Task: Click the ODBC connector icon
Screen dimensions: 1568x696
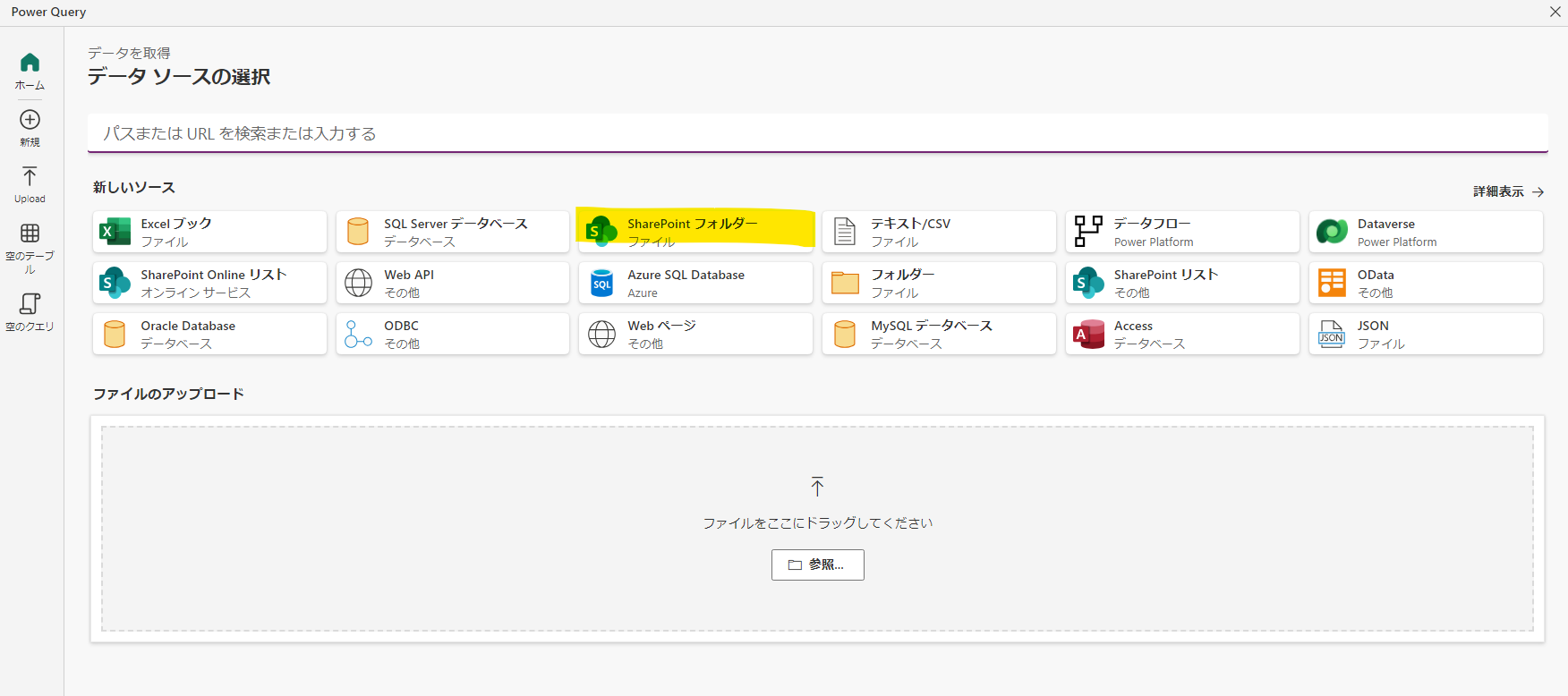Action: 358,334
